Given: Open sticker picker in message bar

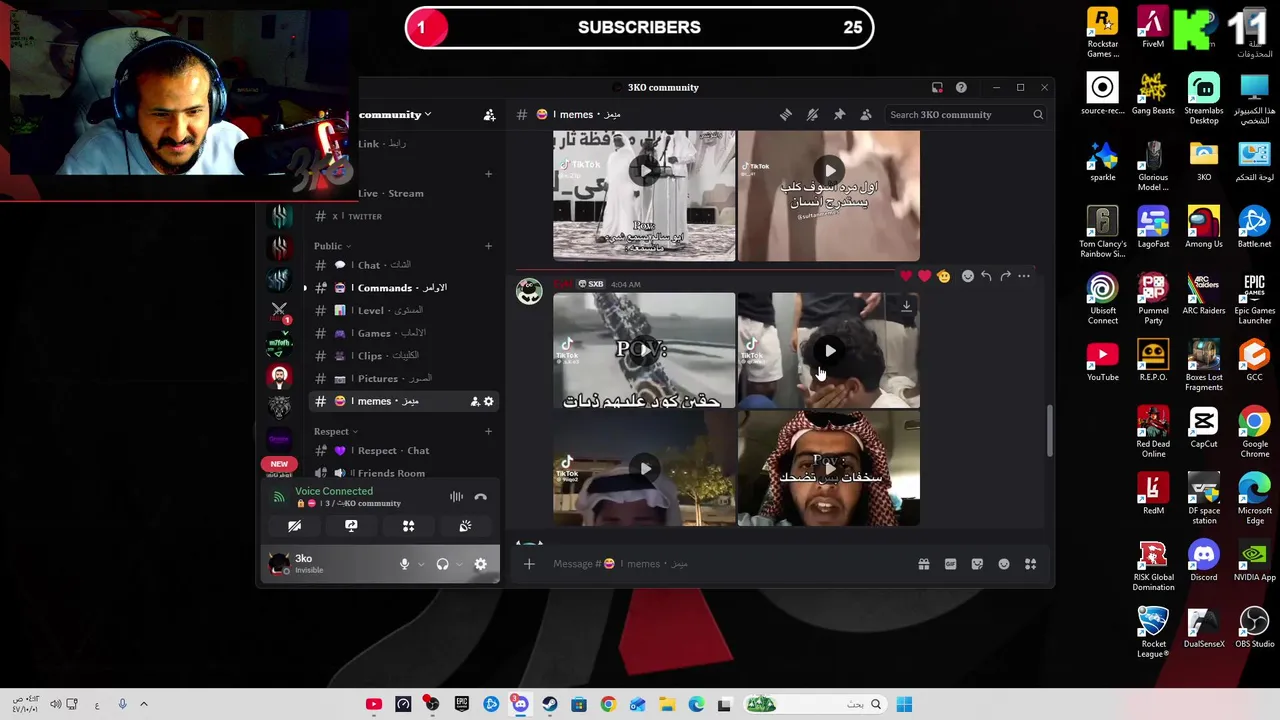Looking at the screenshot, I should (977, 564).
